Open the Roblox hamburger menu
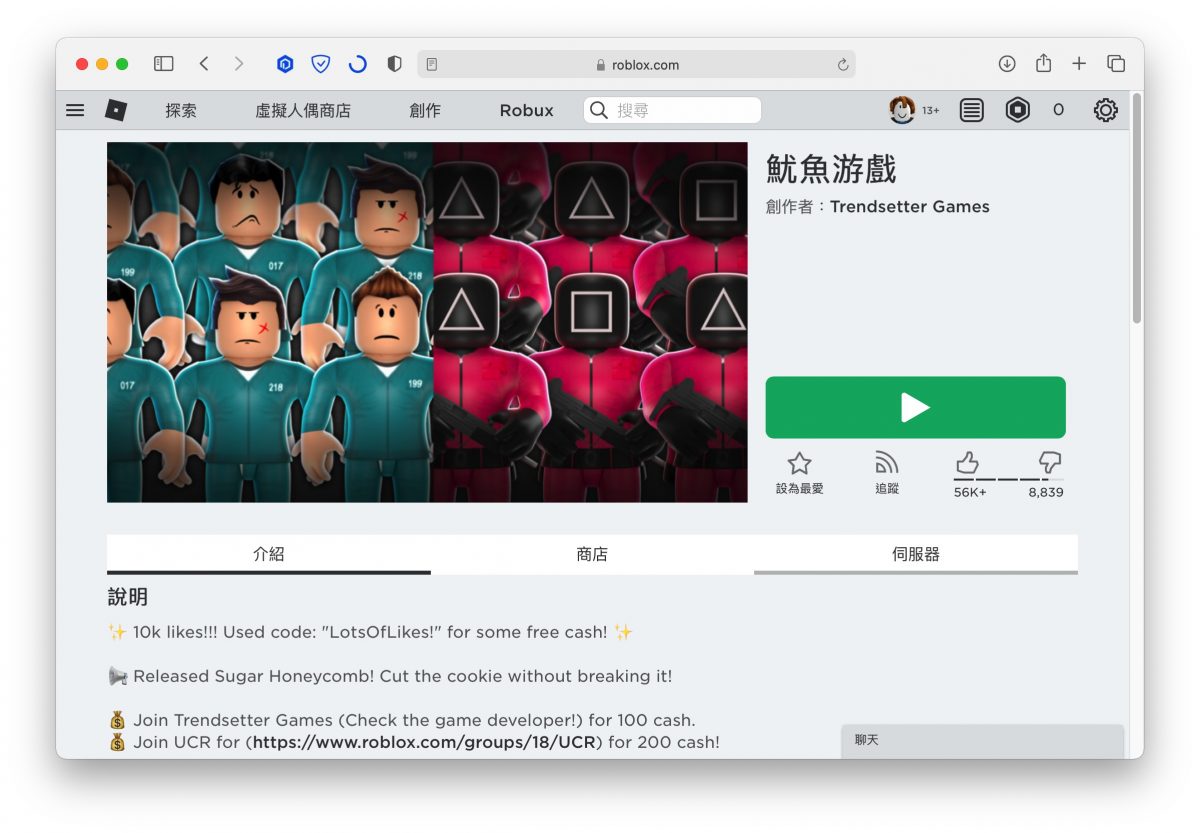Screen dimensions: 1200x833 click(75, 110)
